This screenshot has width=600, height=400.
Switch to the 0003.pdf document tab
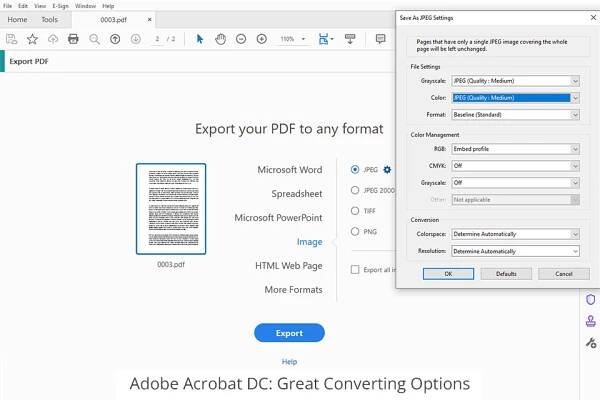point(113,20)
